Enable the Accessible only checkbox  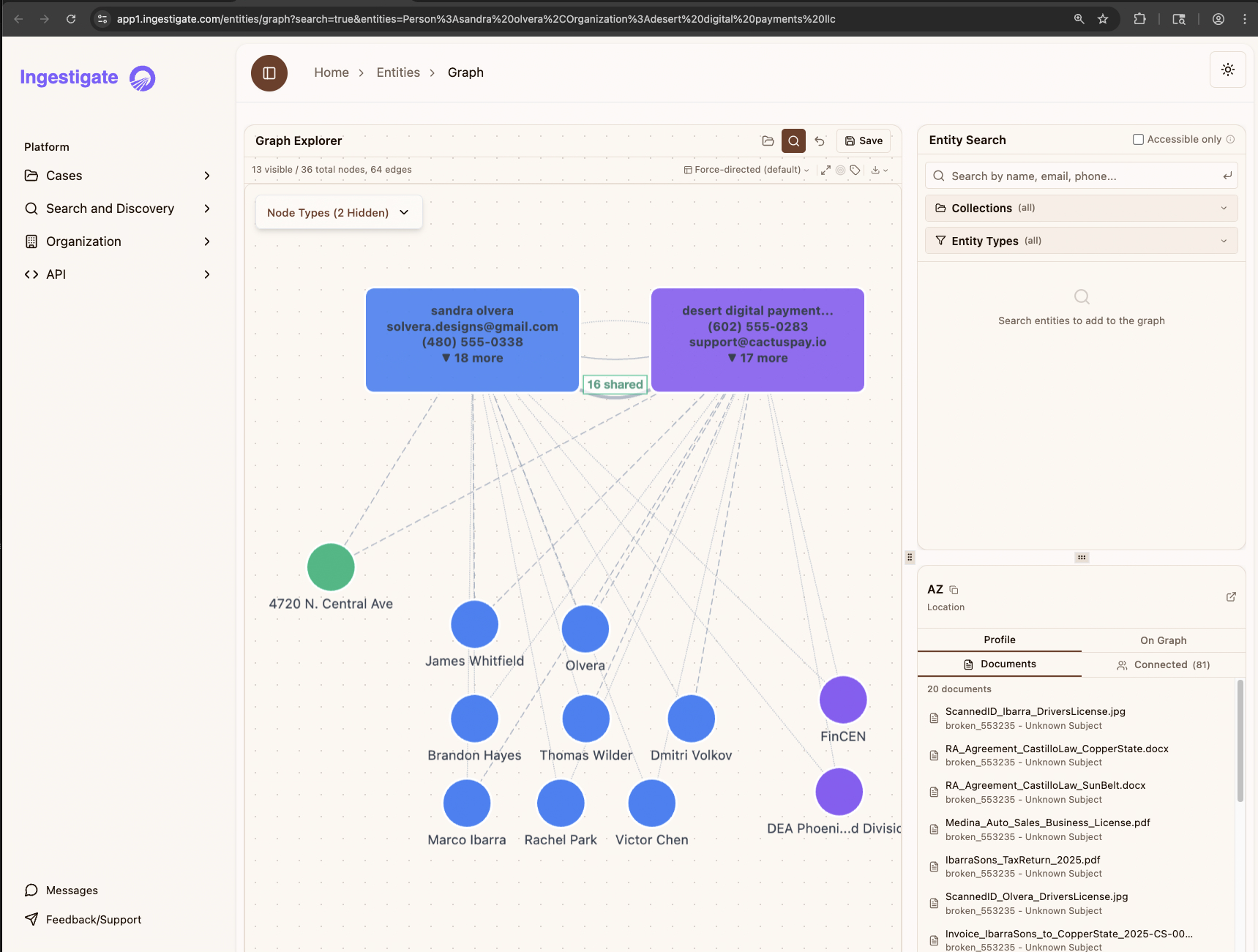tap(1138, 139)
